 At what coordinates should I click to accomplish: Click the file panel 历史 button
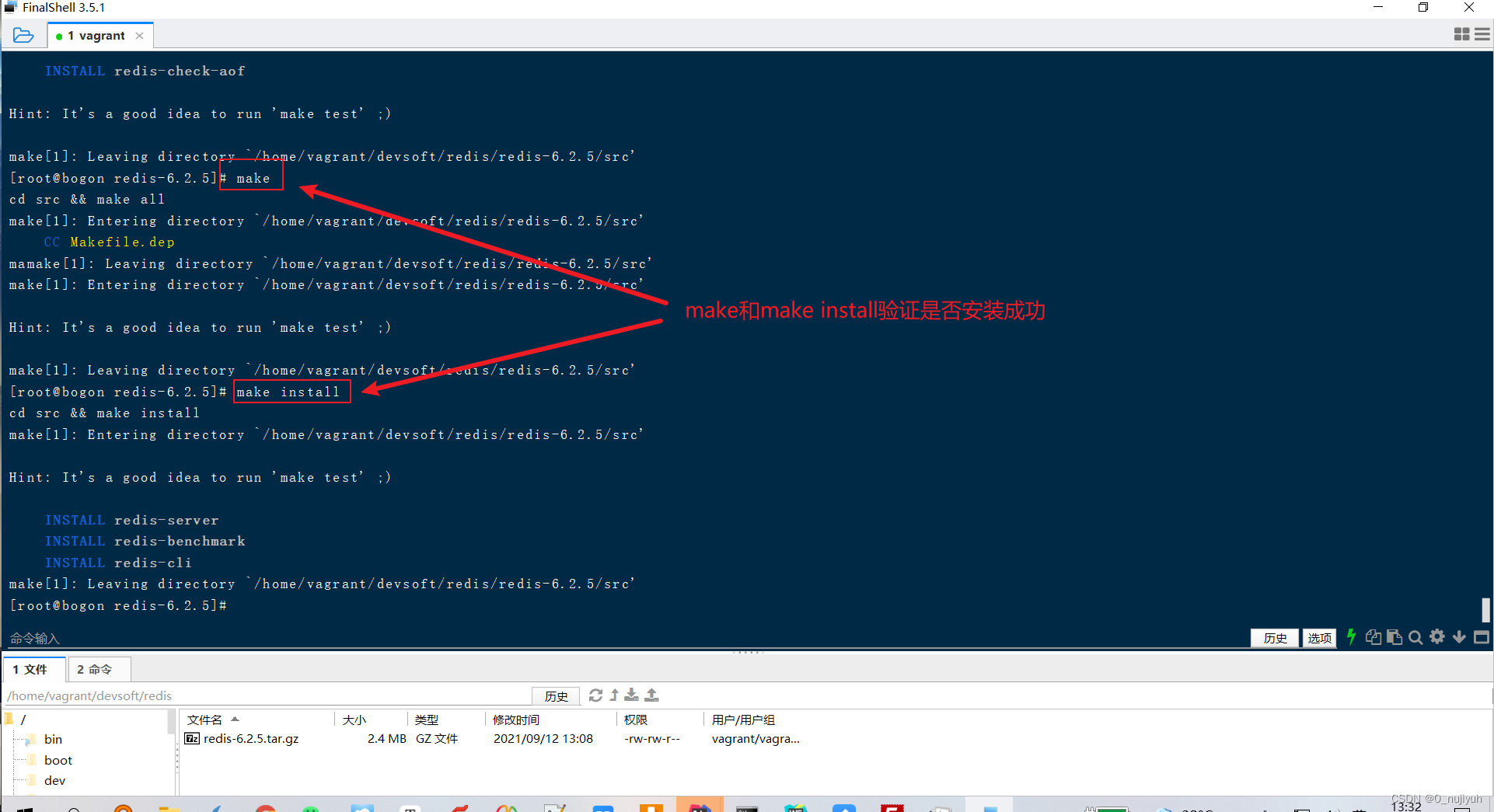click(556, 695)
